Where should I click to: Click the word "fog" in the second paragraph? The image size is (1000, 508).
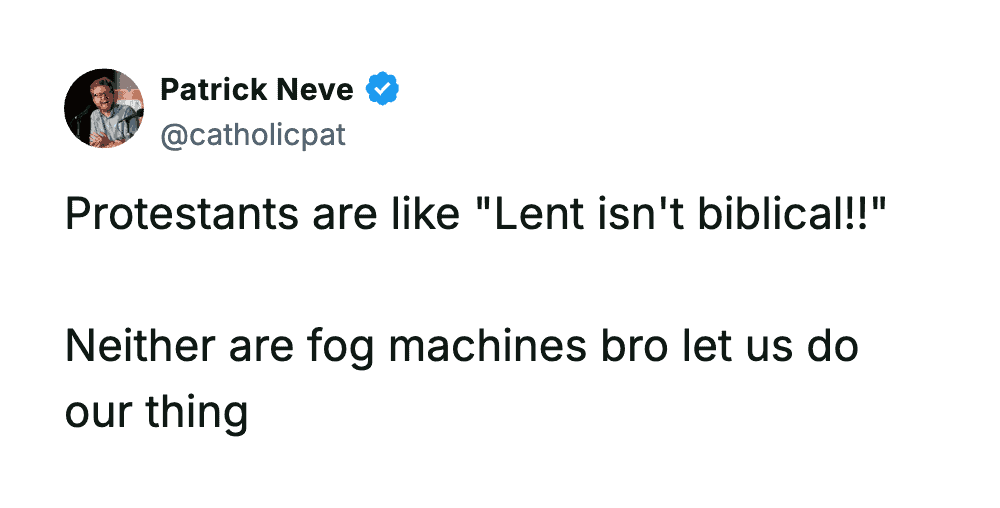click(x=342, y=348)
